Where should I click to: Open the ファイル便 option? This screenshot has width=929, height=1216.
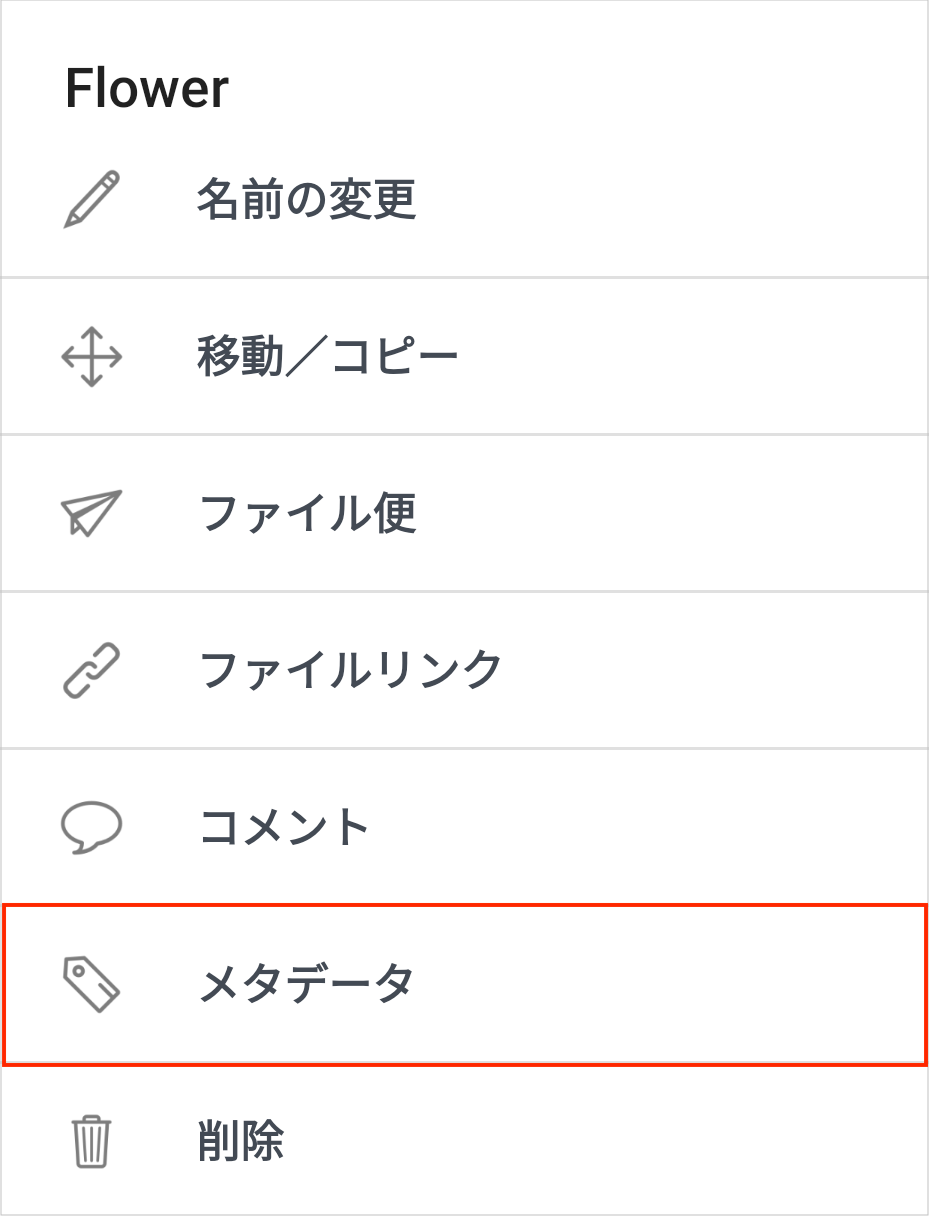point(308,513)
